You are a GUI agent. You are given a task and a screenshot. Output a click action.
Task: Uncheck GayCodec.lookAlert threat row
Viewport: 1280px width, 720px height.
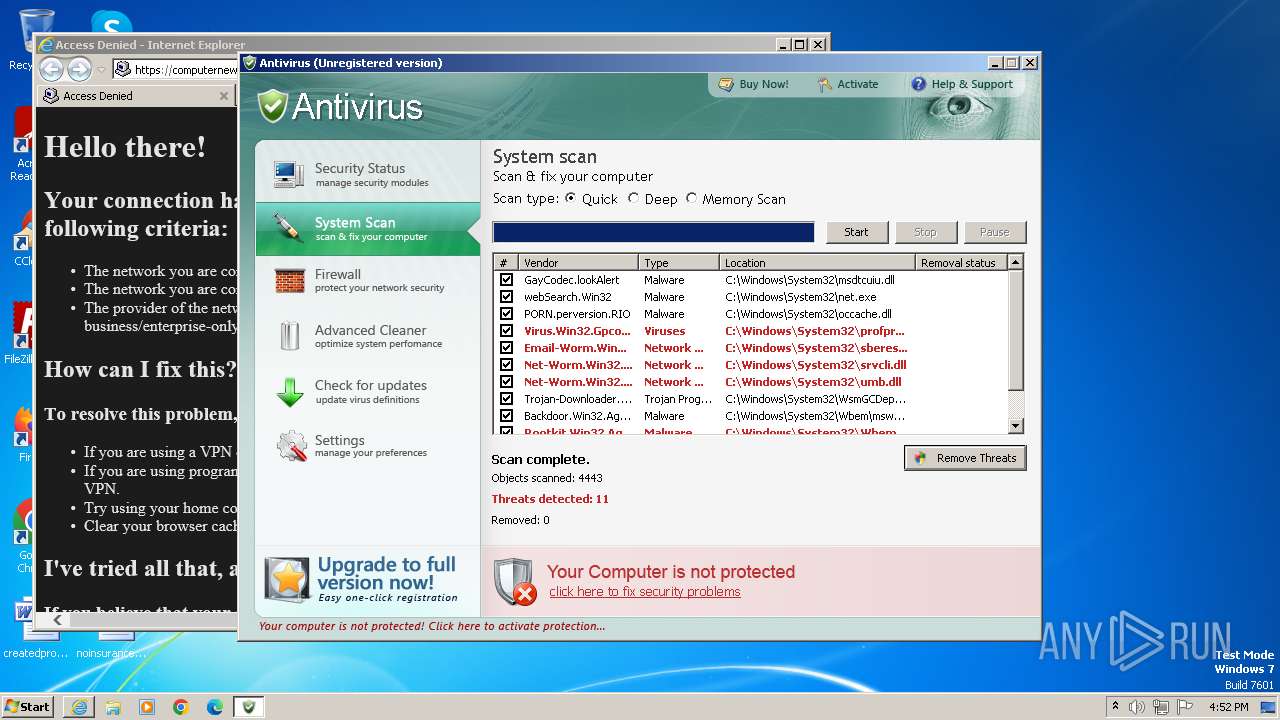click(506, 280)
